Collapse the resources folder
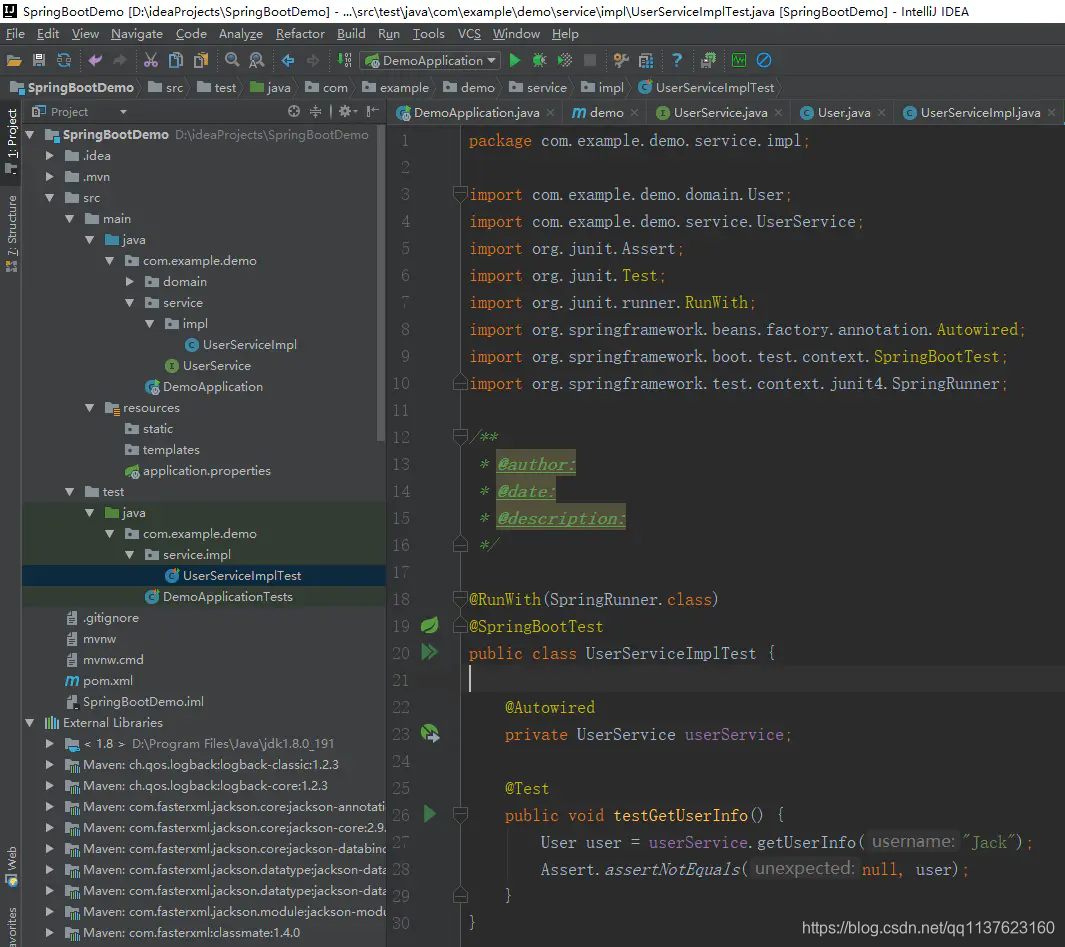The image size is (1065, 947). click(90, 408)
